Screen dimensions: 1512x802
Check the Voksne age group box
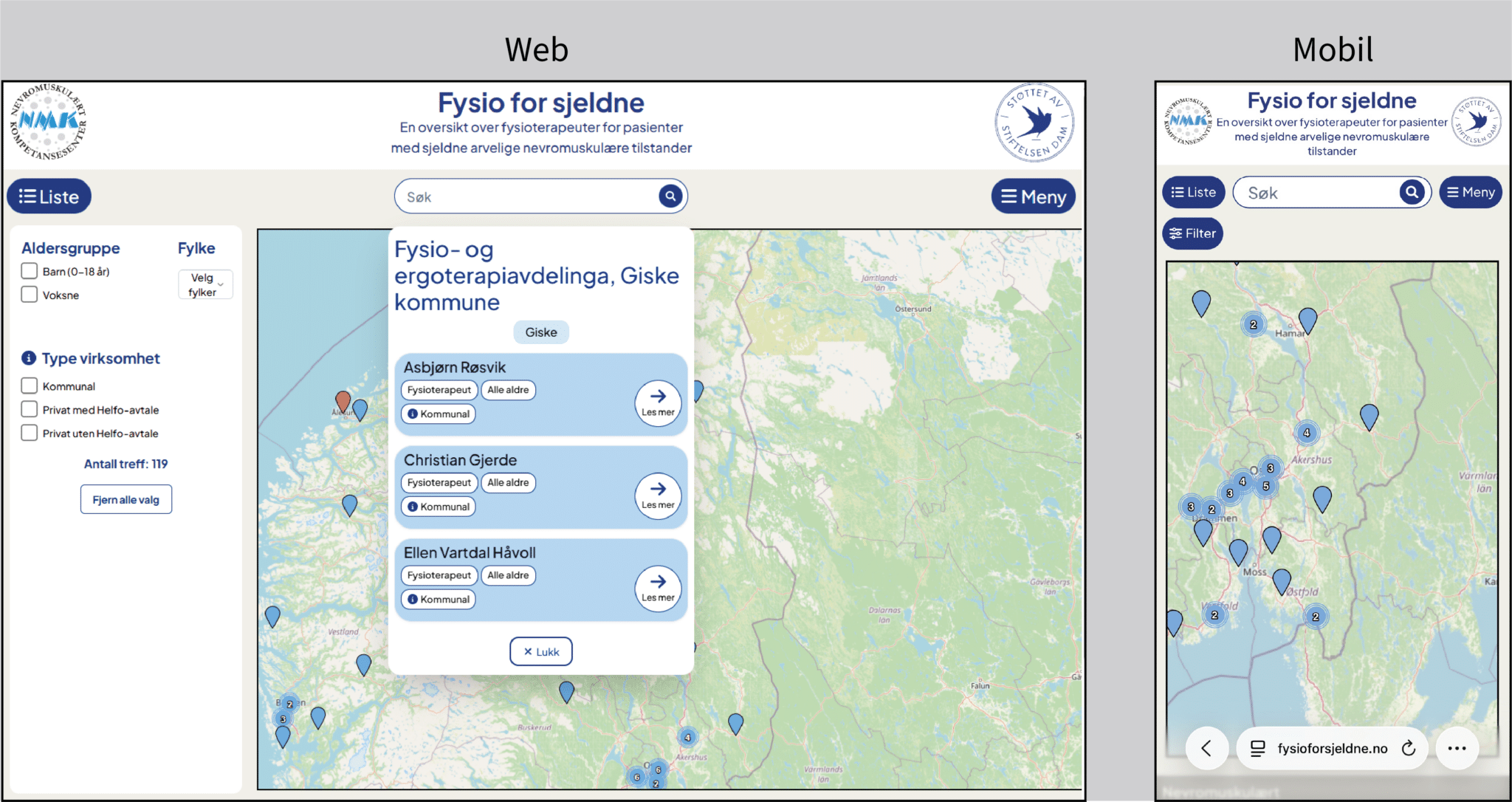click(30, 295)
